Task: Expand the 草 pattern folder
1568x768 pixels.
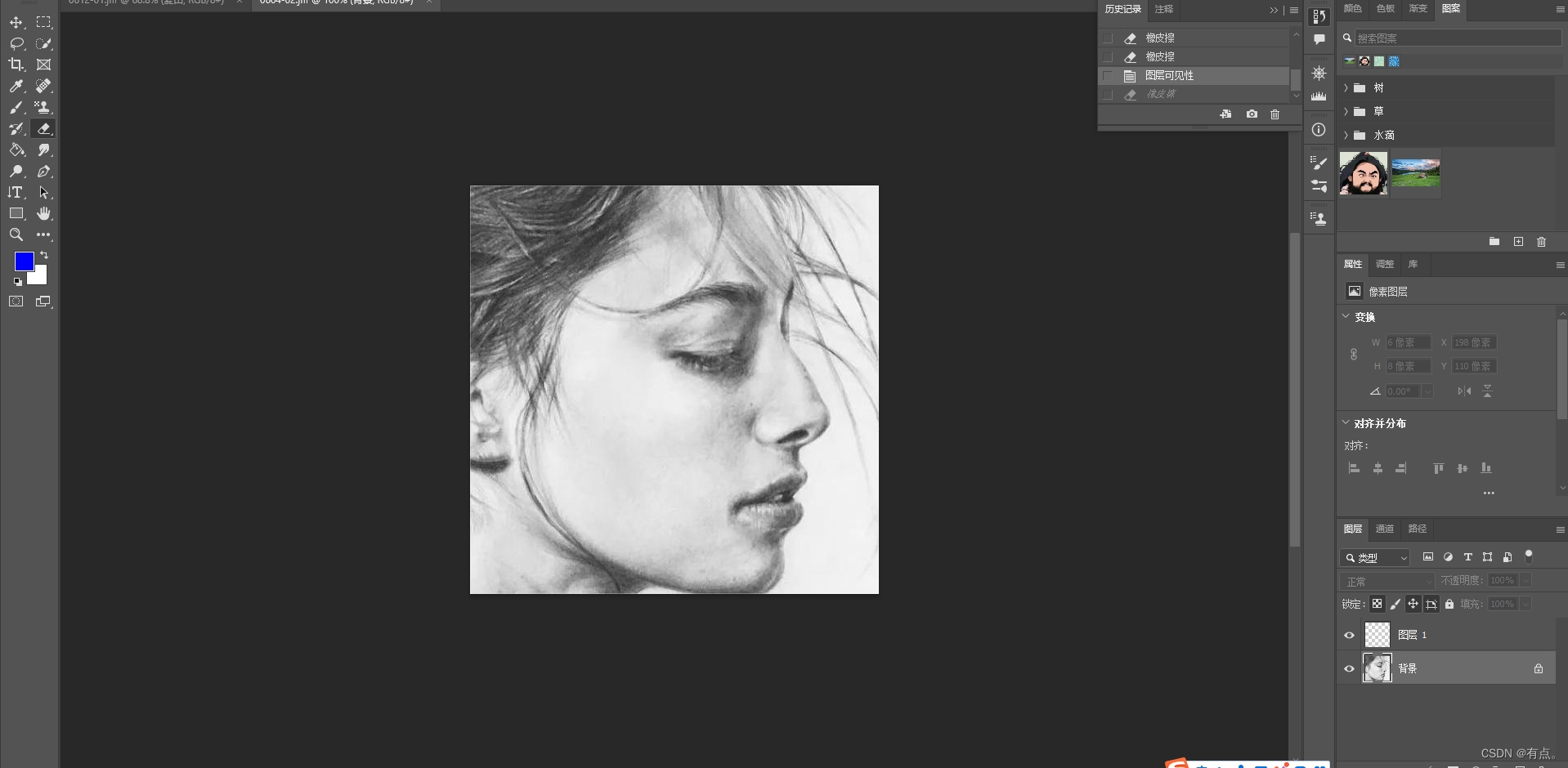Action: [x=1346, y=111]
